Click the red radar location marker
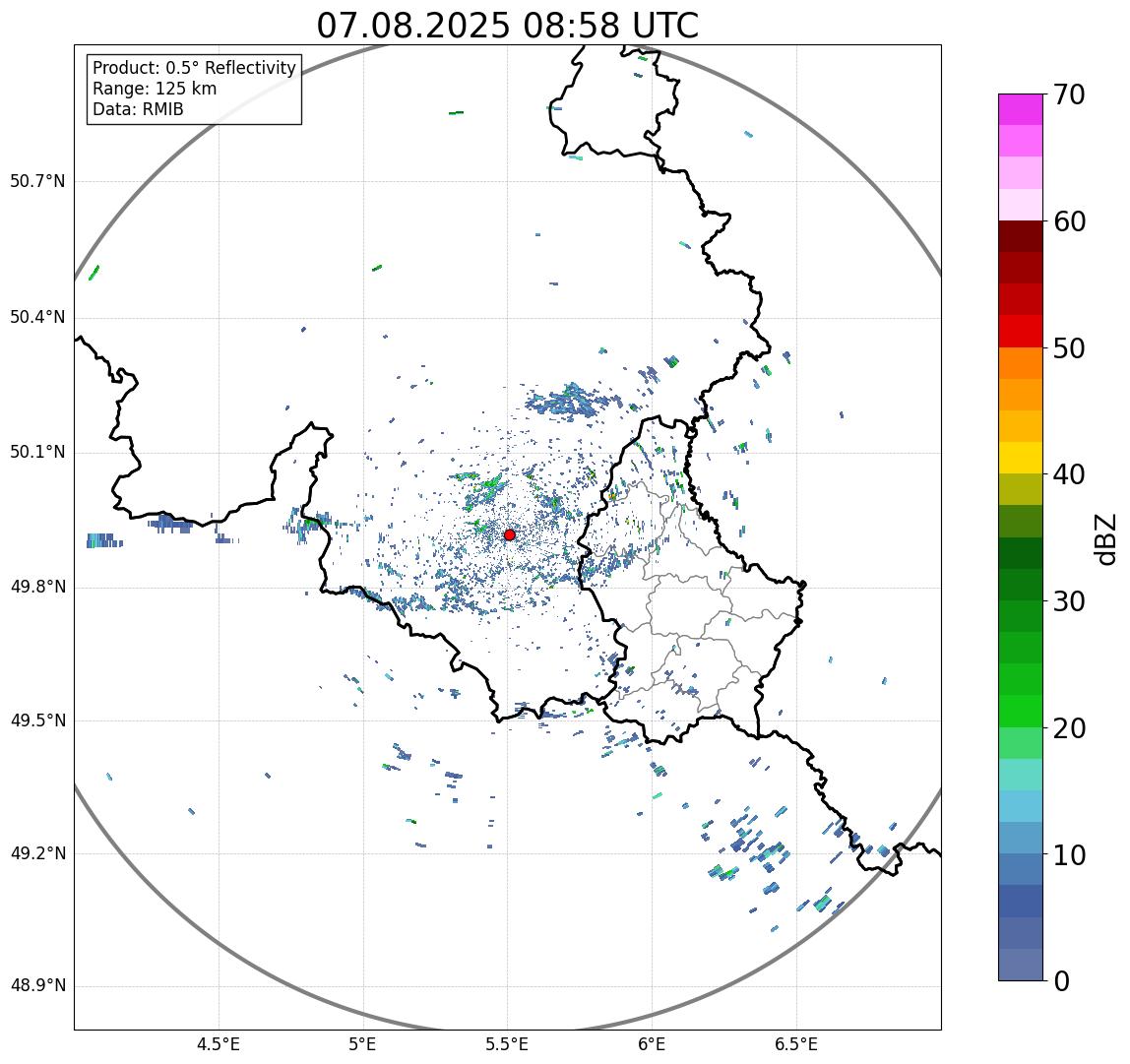 coord(510,534)
